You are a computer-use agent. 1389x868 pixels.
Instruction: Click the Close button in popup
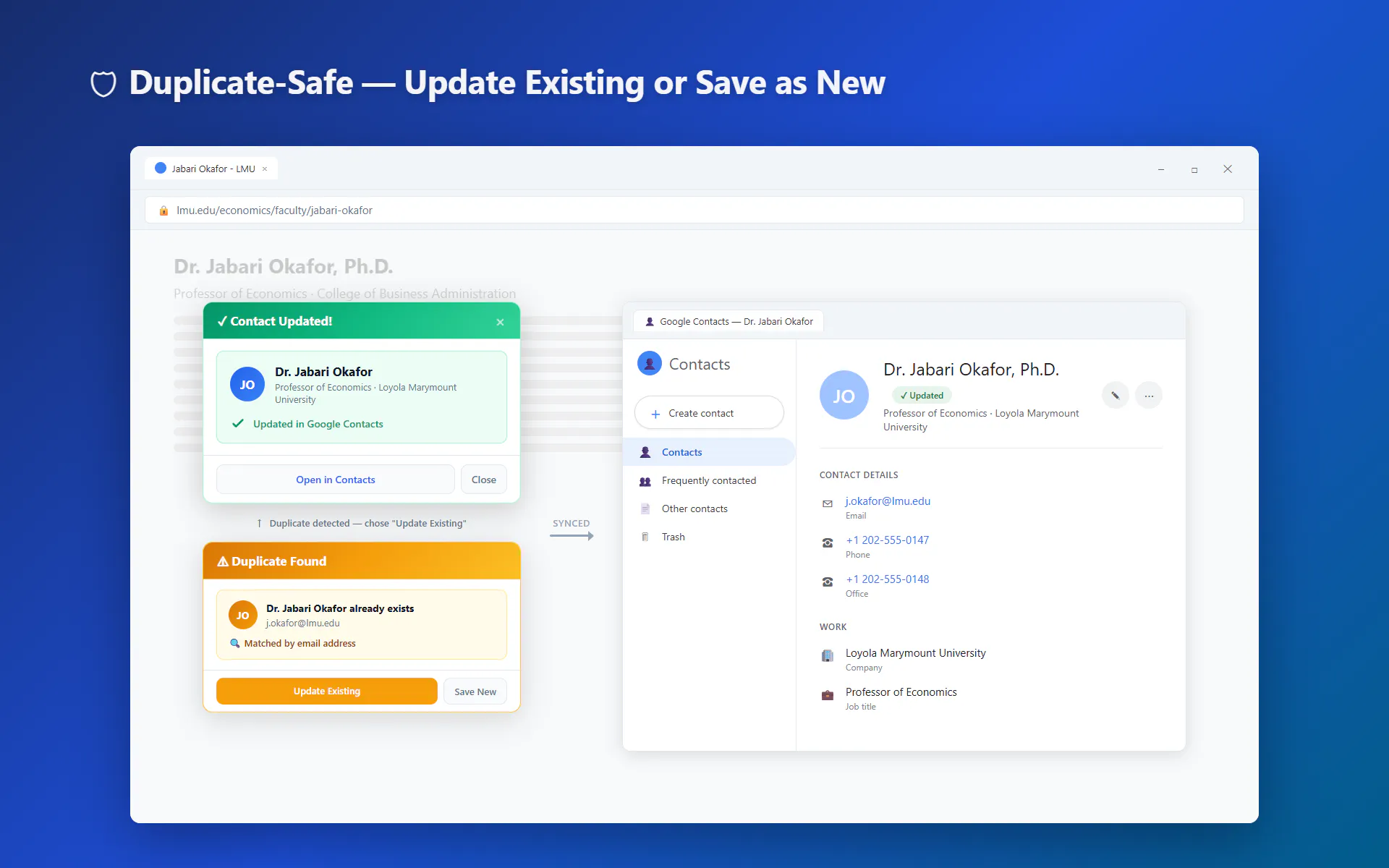point(484,480)
